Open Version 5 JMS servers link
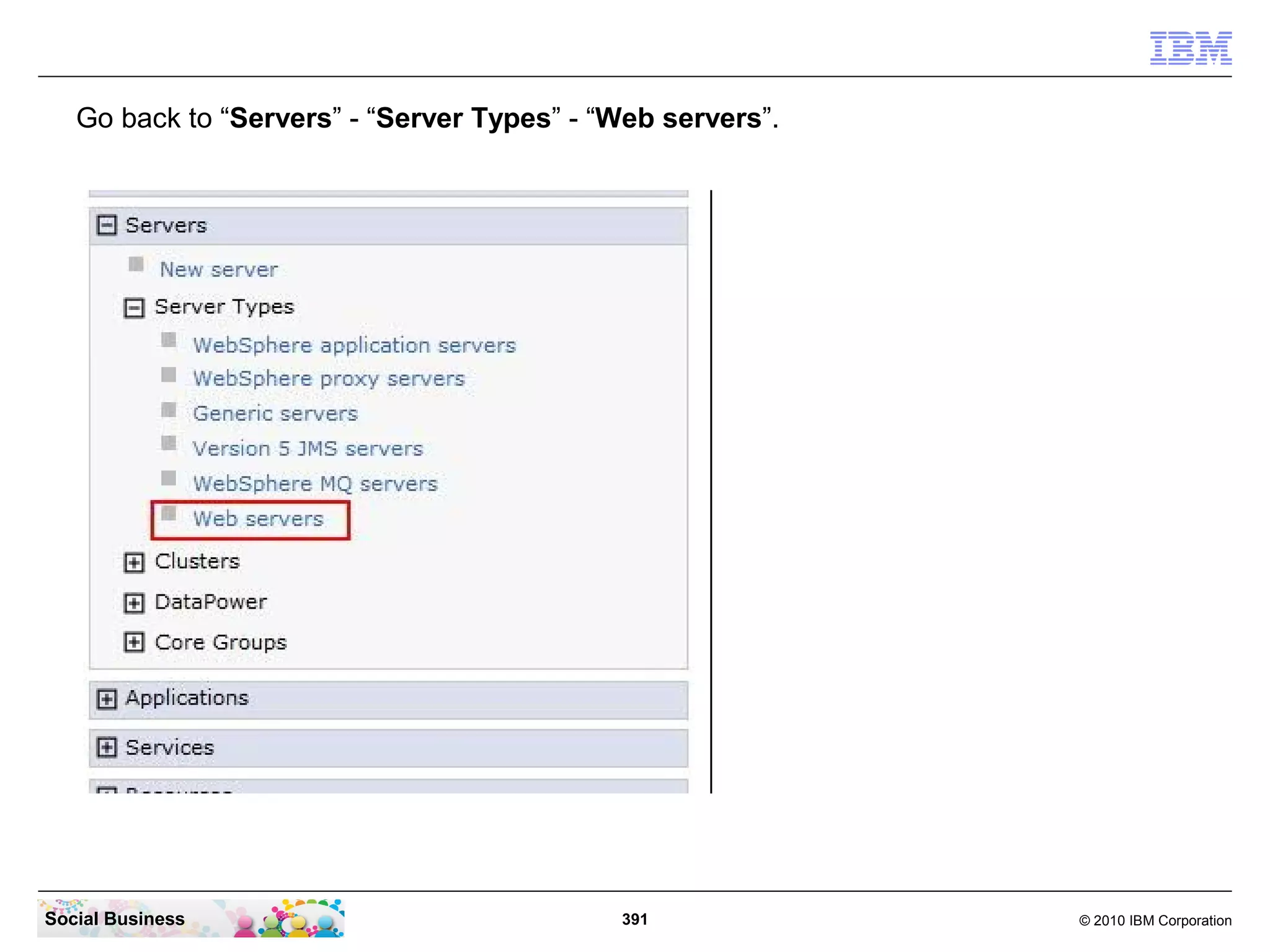The height and width of the screenshot is (952, 1270). [x=308, y=448]
